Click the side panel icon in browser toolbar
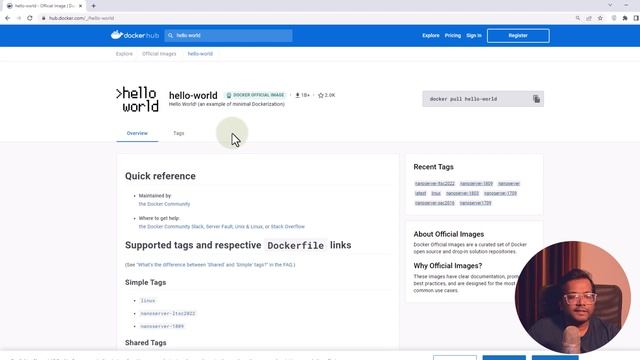640x360 pixels. [x=636, y=18]
